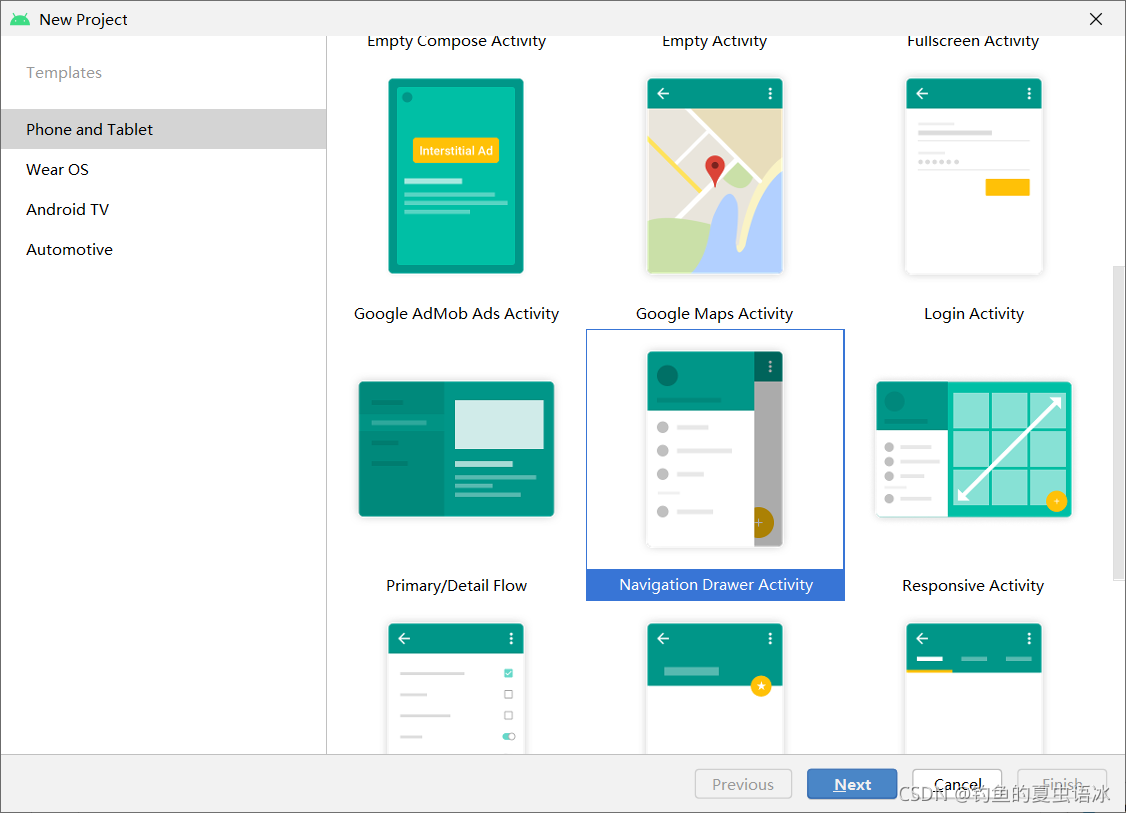Click the Fullscreen Activity label

[973, 41]
